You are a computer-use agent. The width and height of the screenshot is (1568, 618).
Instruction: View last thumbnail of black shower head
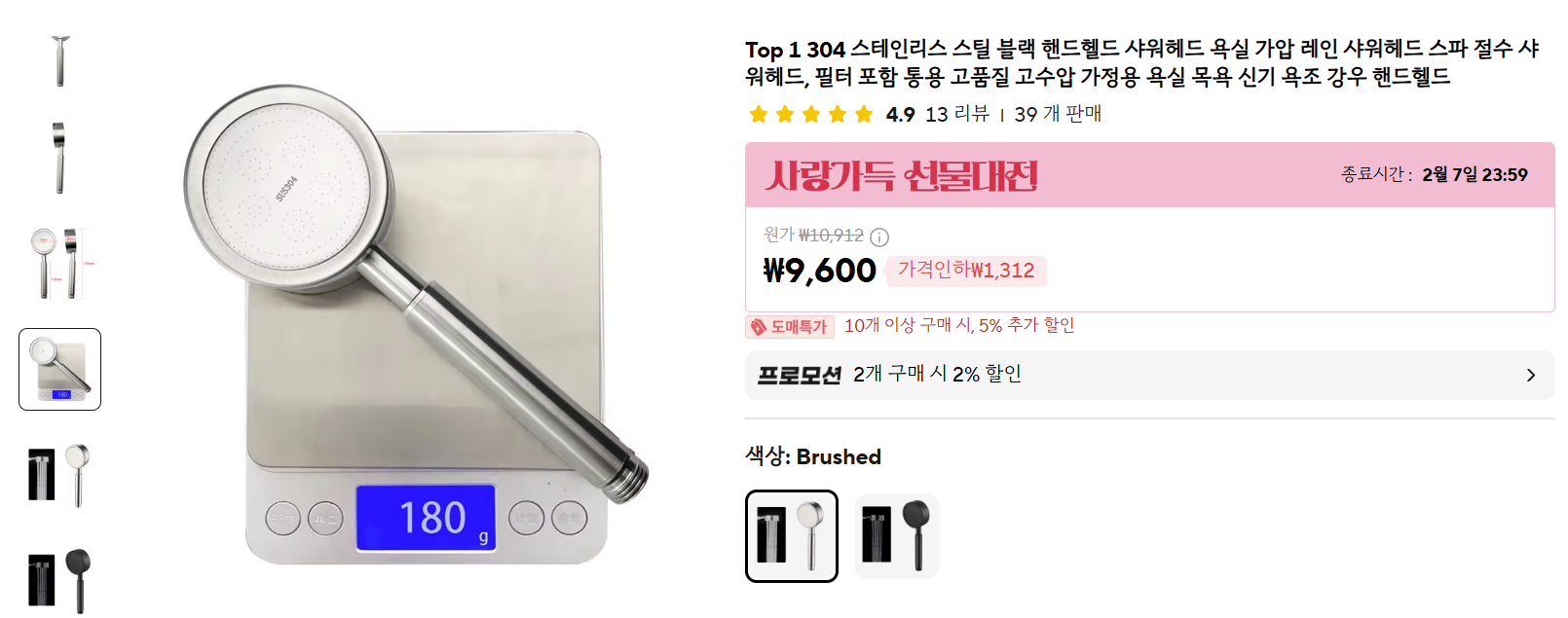point(60,578)
